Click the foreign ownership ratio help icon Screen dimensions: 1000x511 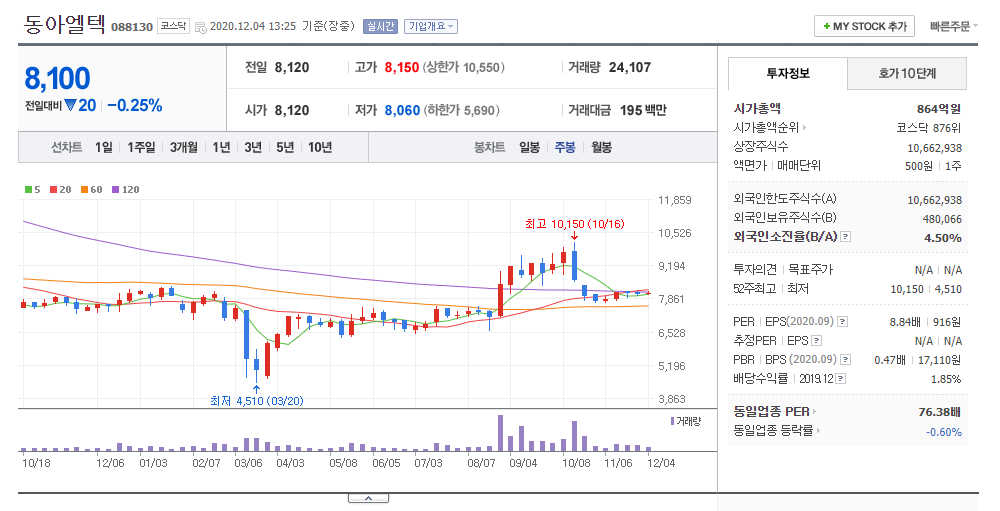(846, 237)
